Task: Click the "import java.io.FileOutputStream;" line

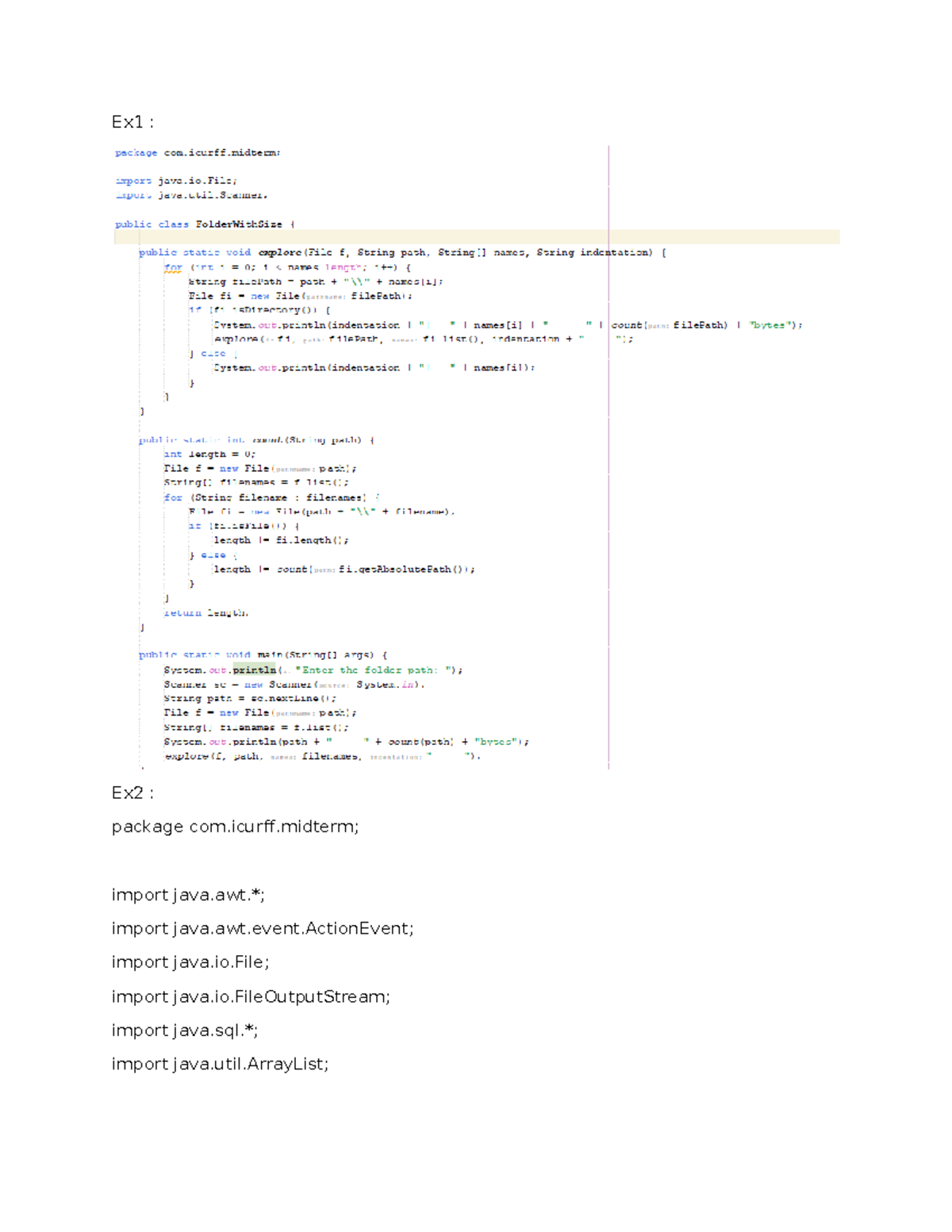Action: pos(251,996)
